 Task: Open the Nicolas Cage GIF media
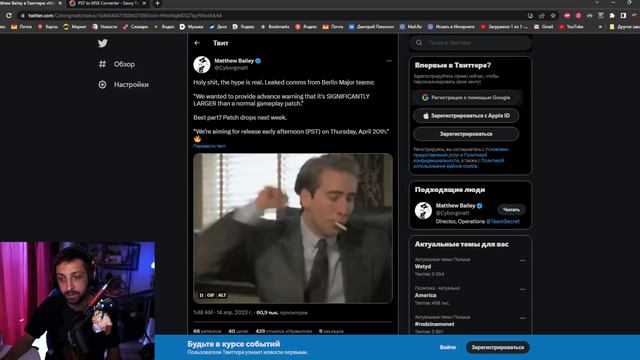(293, 228)
